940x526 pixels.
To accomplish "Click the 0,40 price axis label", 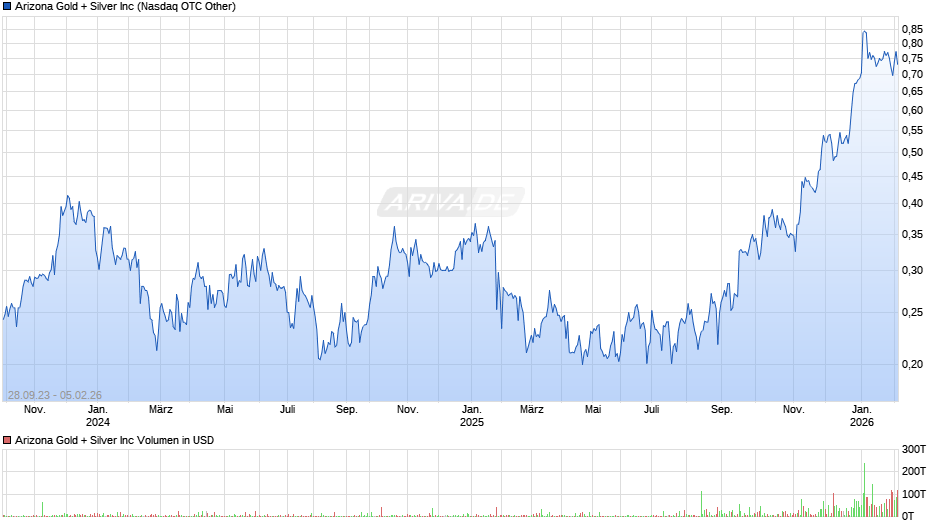I will click(x=912, y=203).
